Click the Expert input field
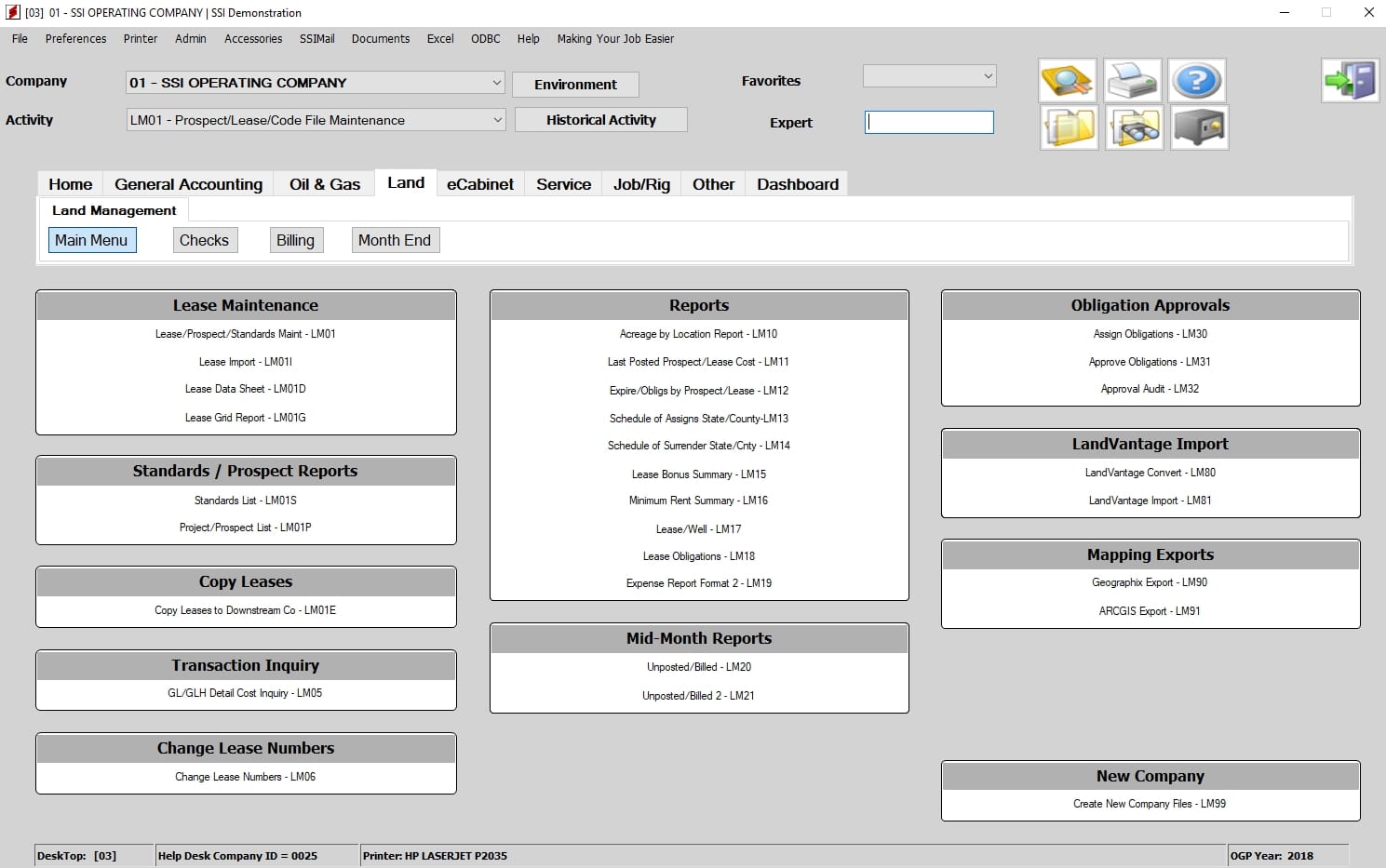This screenshot has height=868, width=1386. coord(929,123)
